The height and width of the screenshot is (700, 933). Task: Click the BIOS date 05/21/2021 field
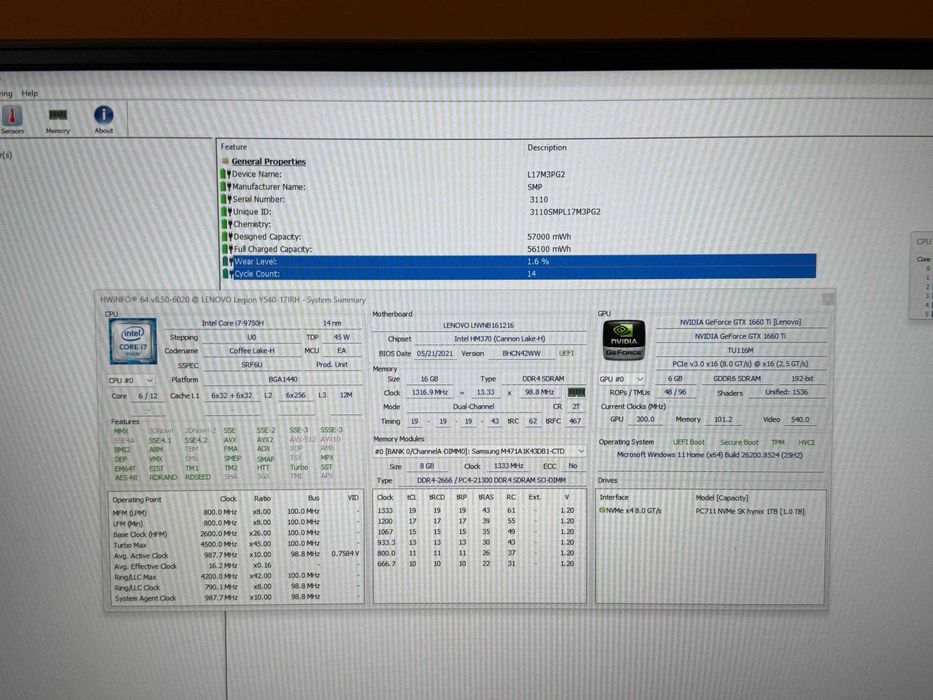(x=435, y=353)
